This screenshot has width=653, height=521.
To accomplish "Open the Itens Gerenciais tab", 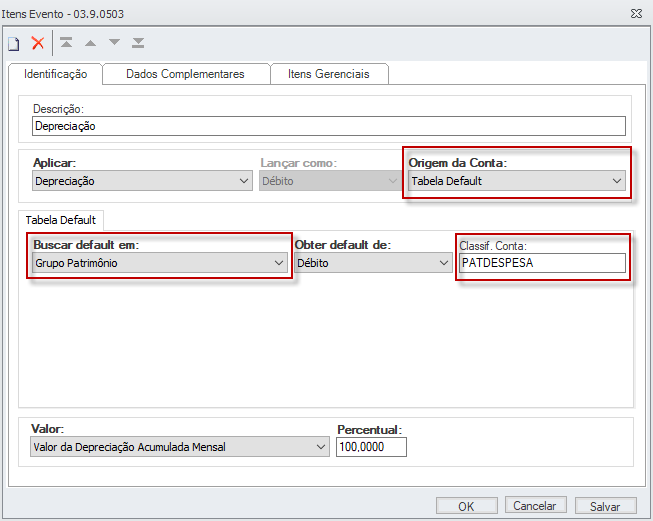I will (329, 74).
